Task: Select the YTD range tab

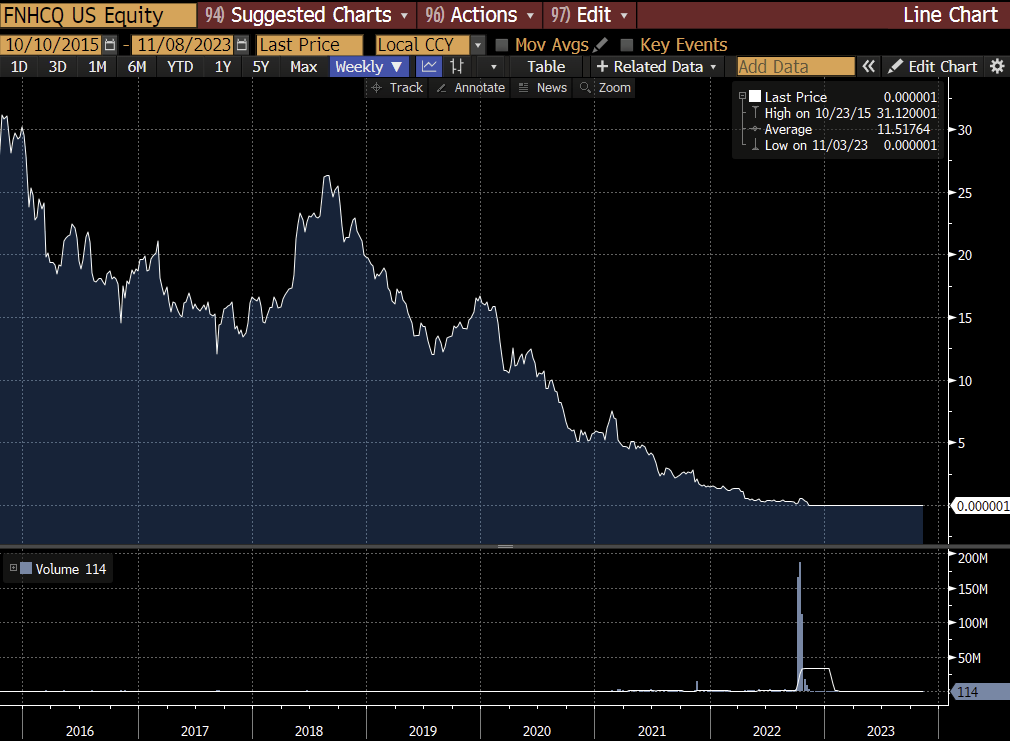Action: click(180, 66)
